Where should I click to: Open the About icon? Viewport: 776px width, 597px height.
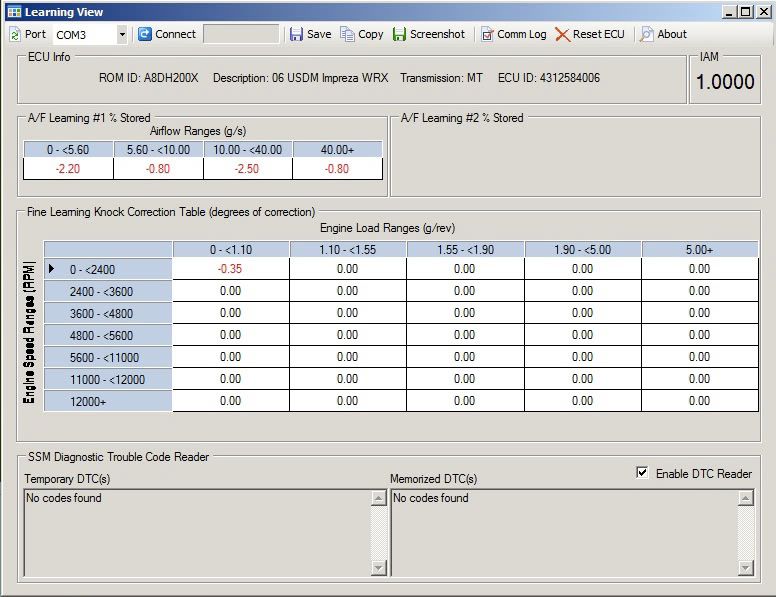(647, 34)
